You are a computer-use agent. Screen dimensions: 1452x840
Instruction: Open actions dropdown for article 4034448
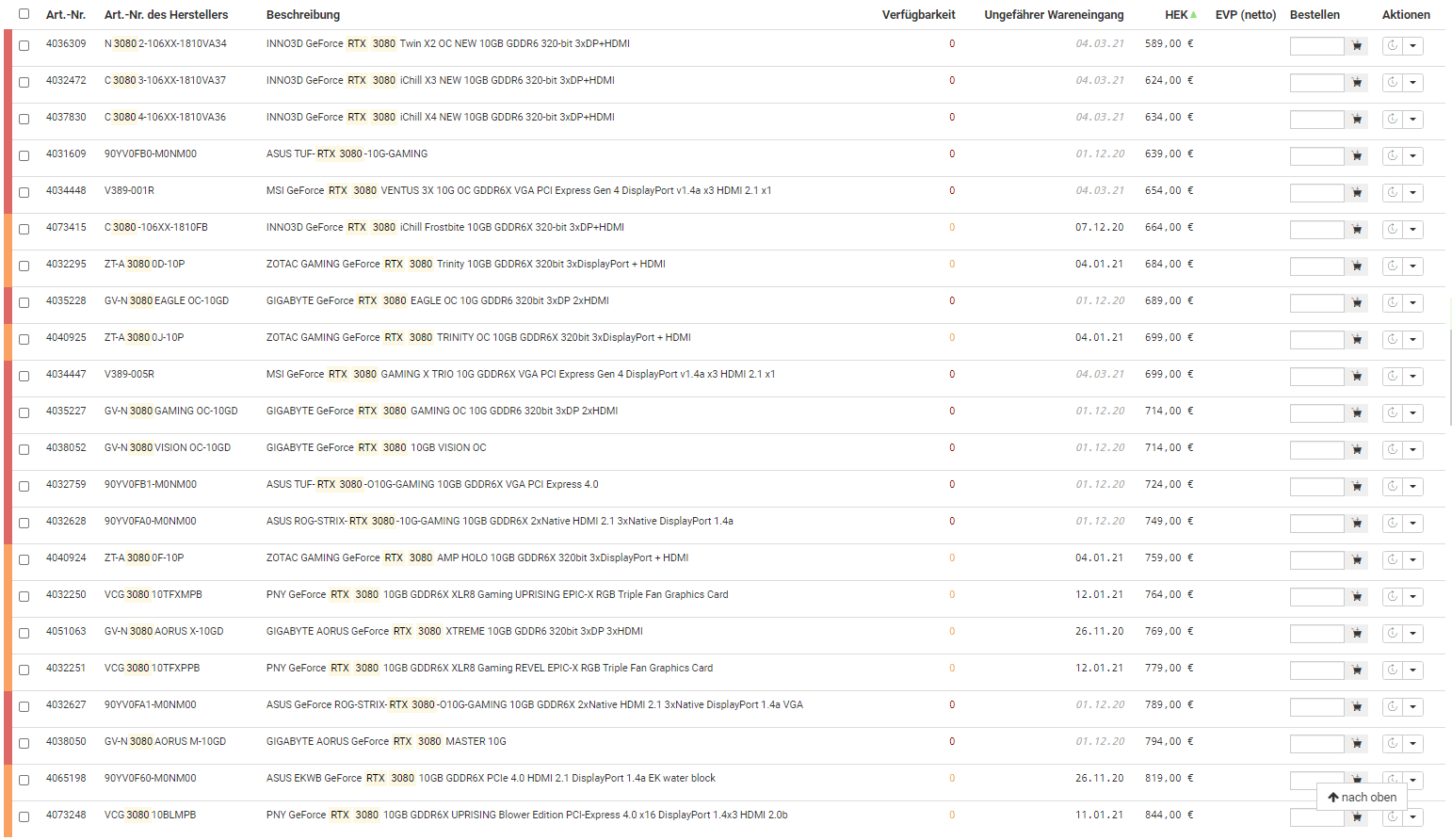click(1413, 193)
